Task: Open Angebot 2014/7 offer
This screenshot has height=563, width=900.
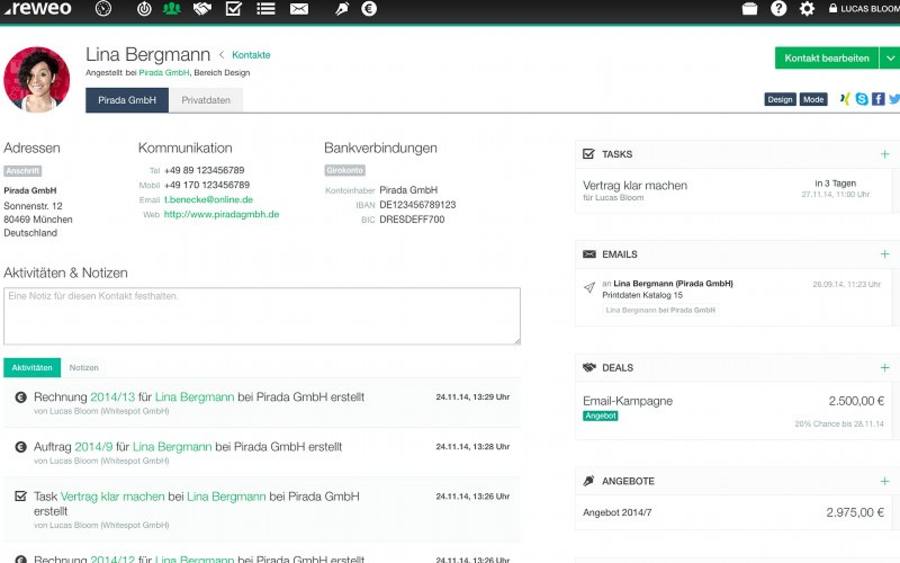Action: [617, 512]
